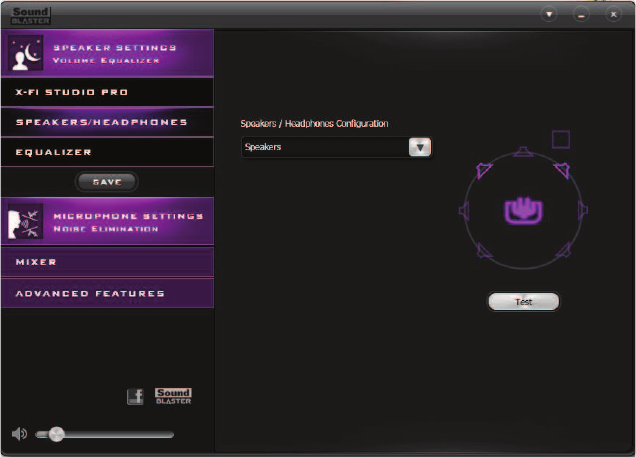The width and height of the screenshot is (636, 457).
Task: Minimize the Sound Blaster window
Action: click(581, 15)
